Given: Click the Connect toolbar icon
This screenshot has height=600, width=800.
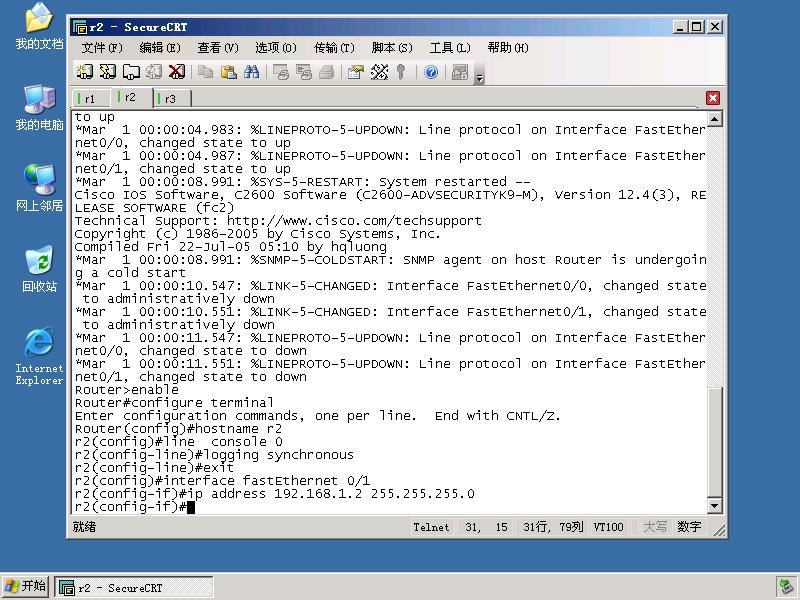Looking at the screenshot, I should (85, 72).
